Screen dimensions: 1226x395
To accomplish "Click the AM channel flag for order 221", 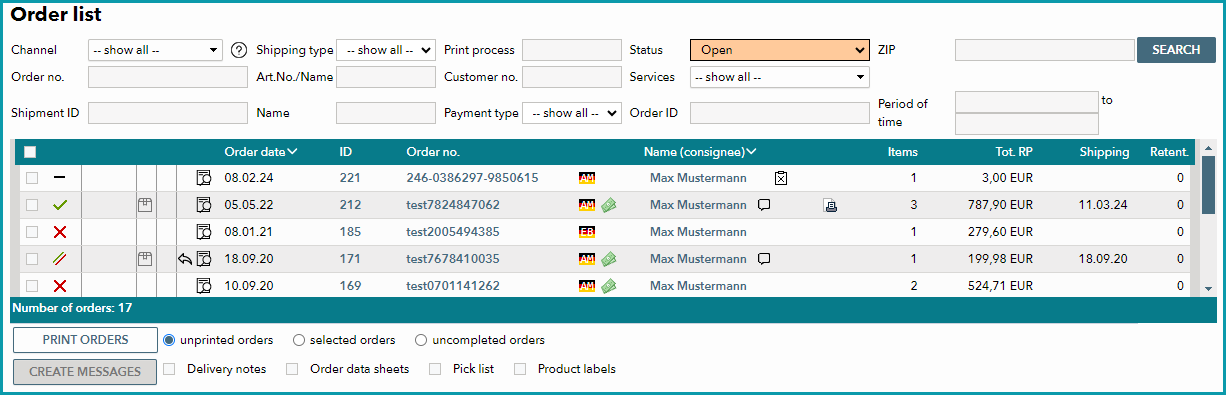I will [x=587, y=178].
